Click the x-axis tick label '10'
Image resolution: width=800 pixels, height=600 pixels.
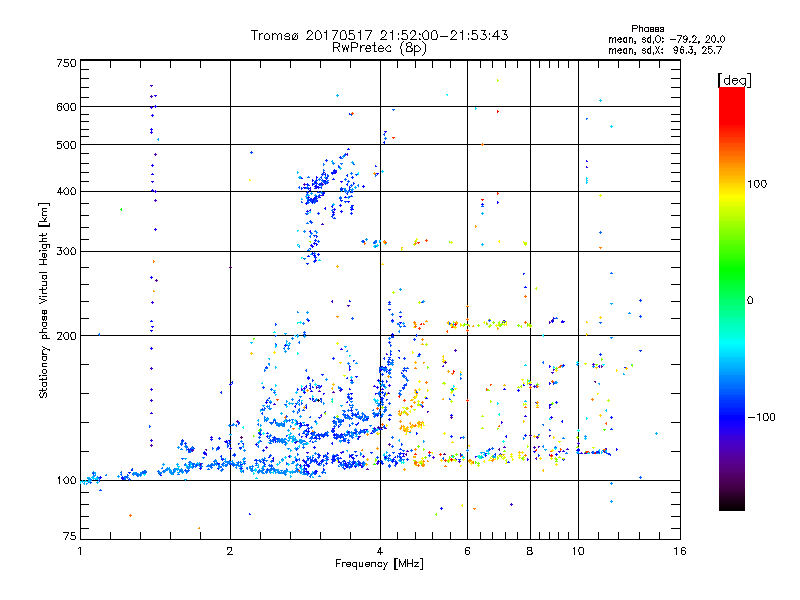tap(578, 551)
